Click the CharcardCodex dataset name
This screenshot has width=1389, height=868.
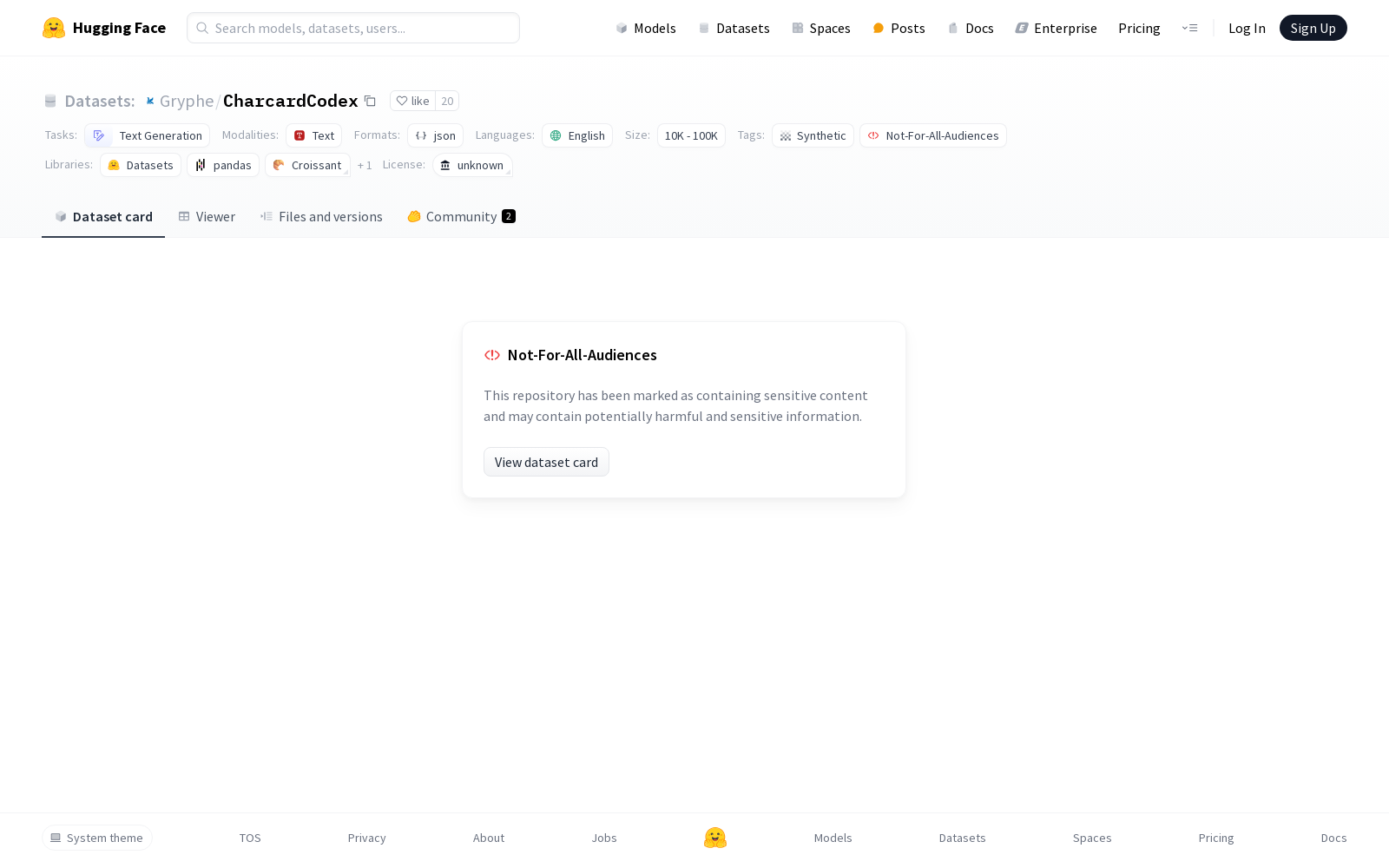coord(291,101)
